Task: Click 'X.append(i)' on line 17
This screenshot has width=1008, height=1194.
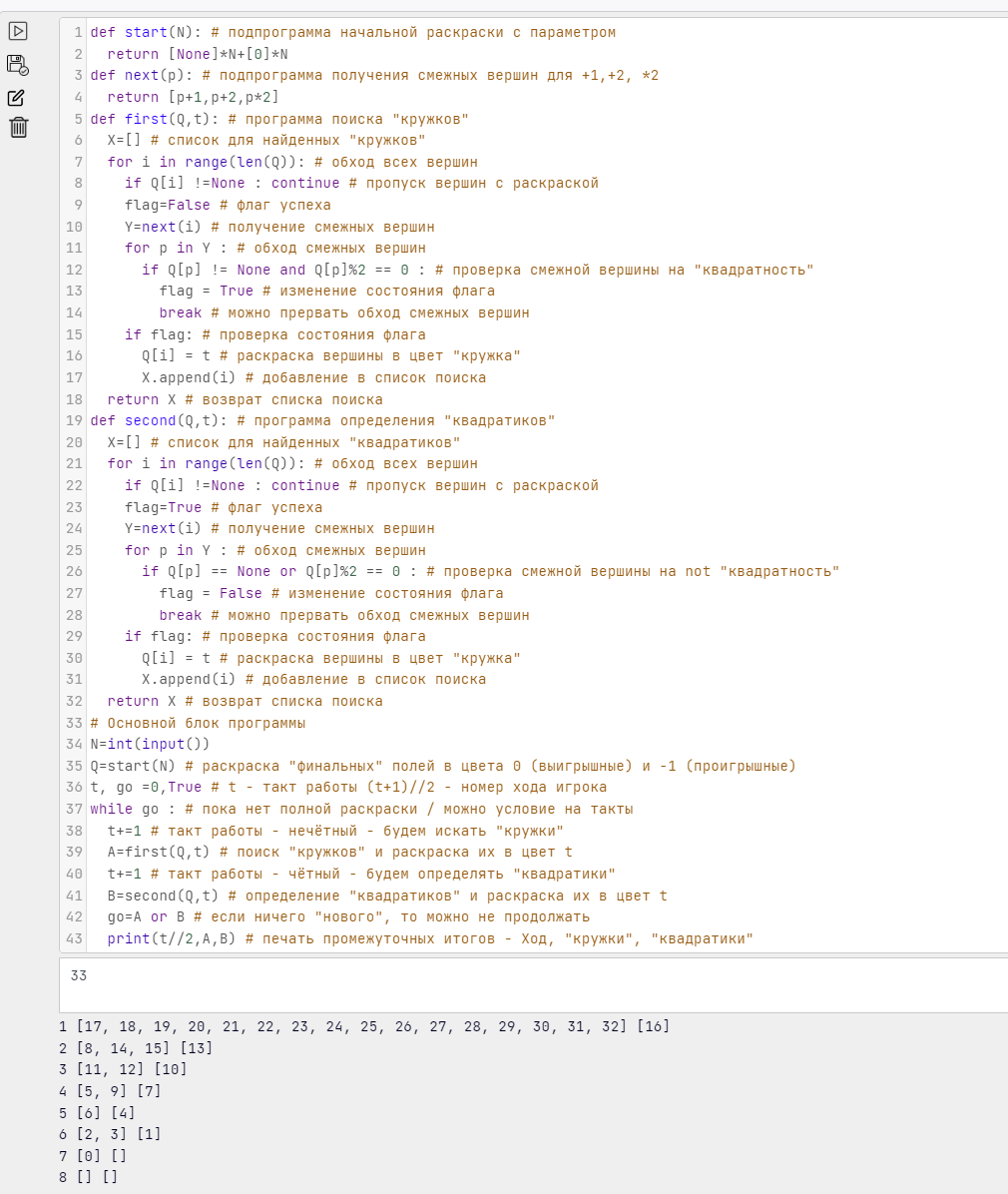Action: tap(189, 377)
